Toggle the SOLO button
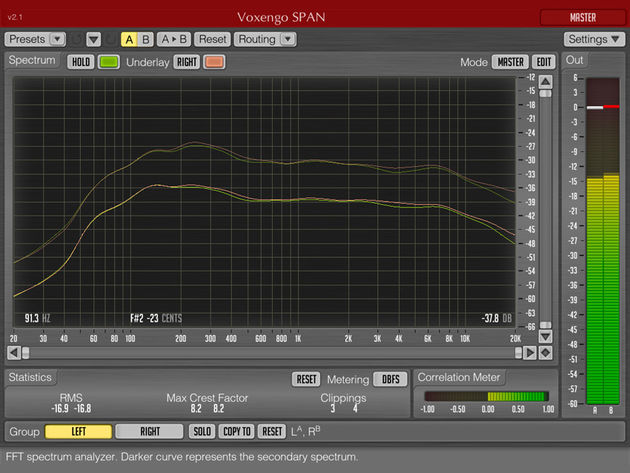Viewport: 630px width, 473px height. pos(202,432)
